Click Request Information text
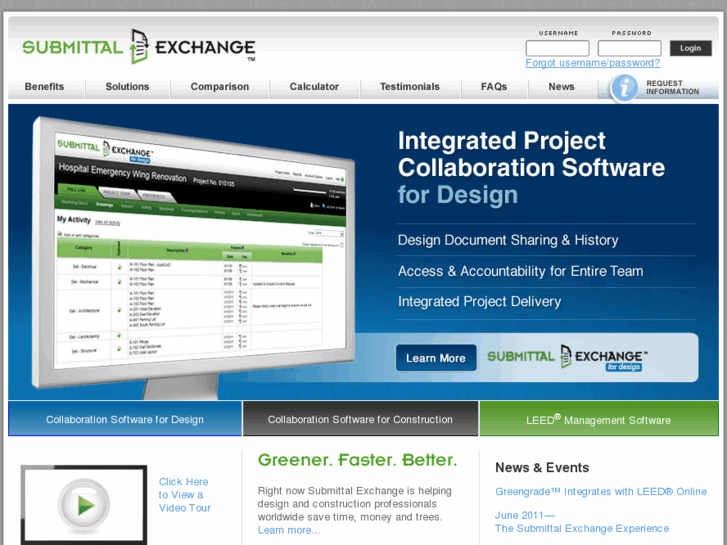 672,87
